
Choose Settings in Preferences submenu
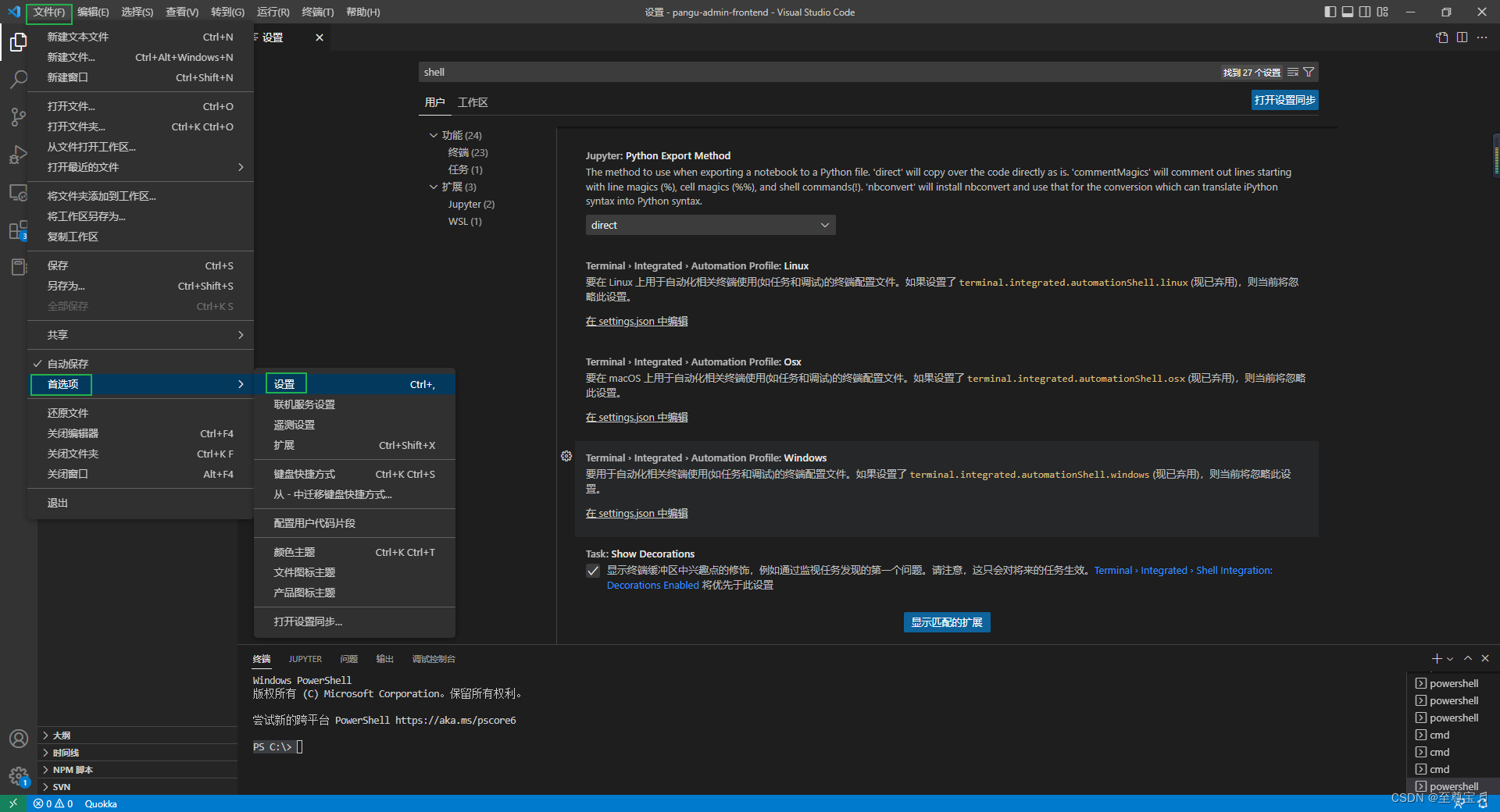[355, 384]
